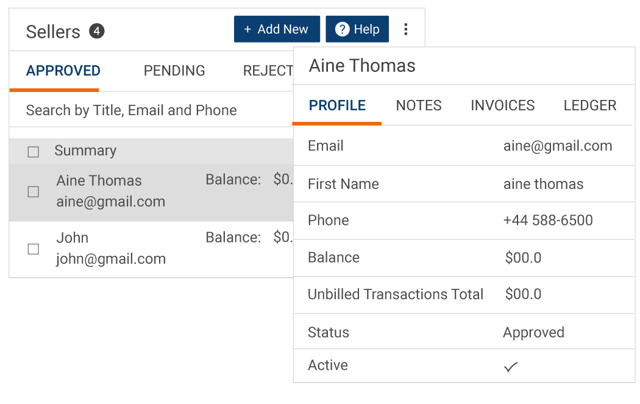This screenshot has height=404, width=640.
Task: Click the sellers count badge
Action: pyautogui.click(x=96, y=31)
